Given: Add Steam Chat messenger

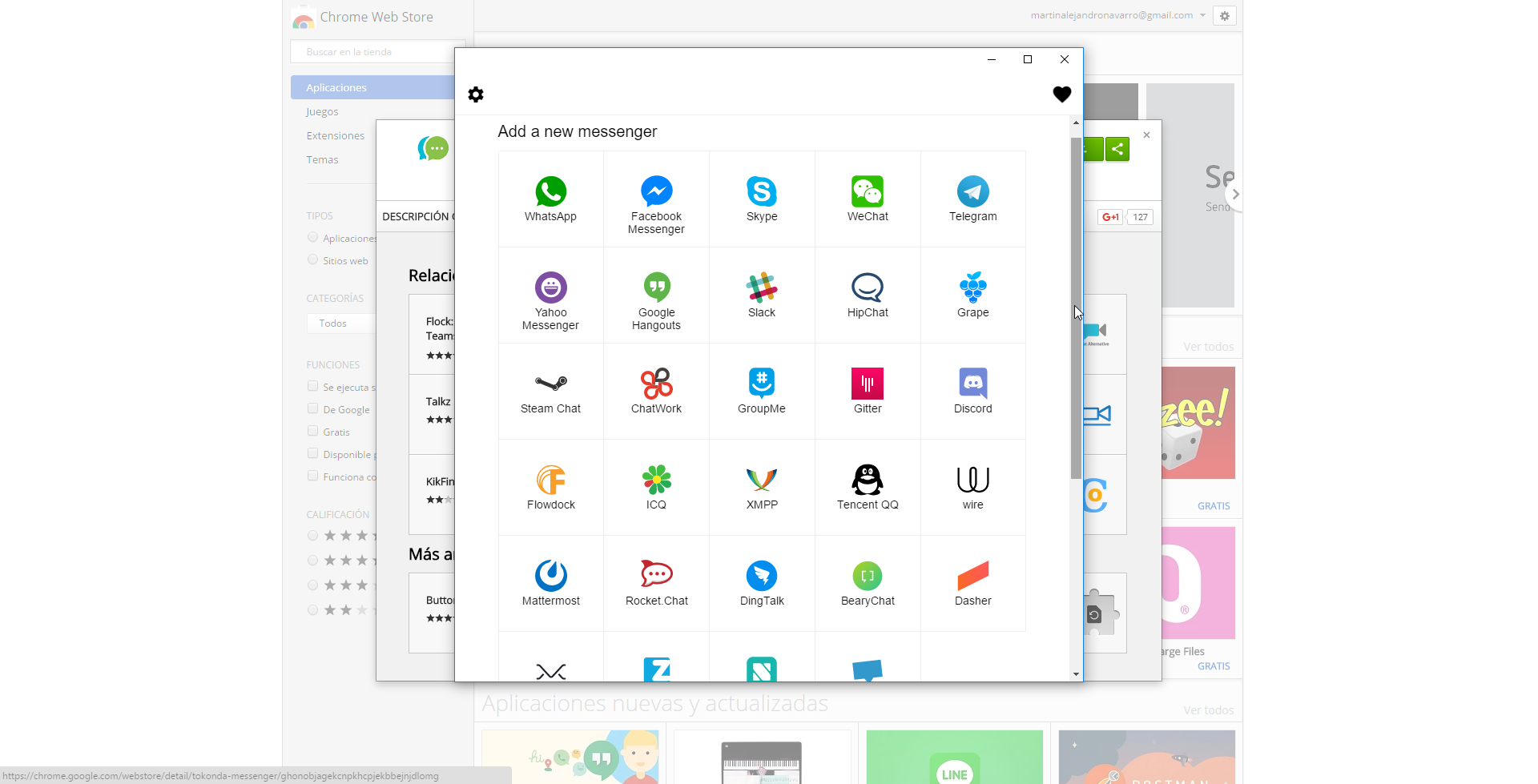Looking at the screenshot, I should [x=550, y=392].
